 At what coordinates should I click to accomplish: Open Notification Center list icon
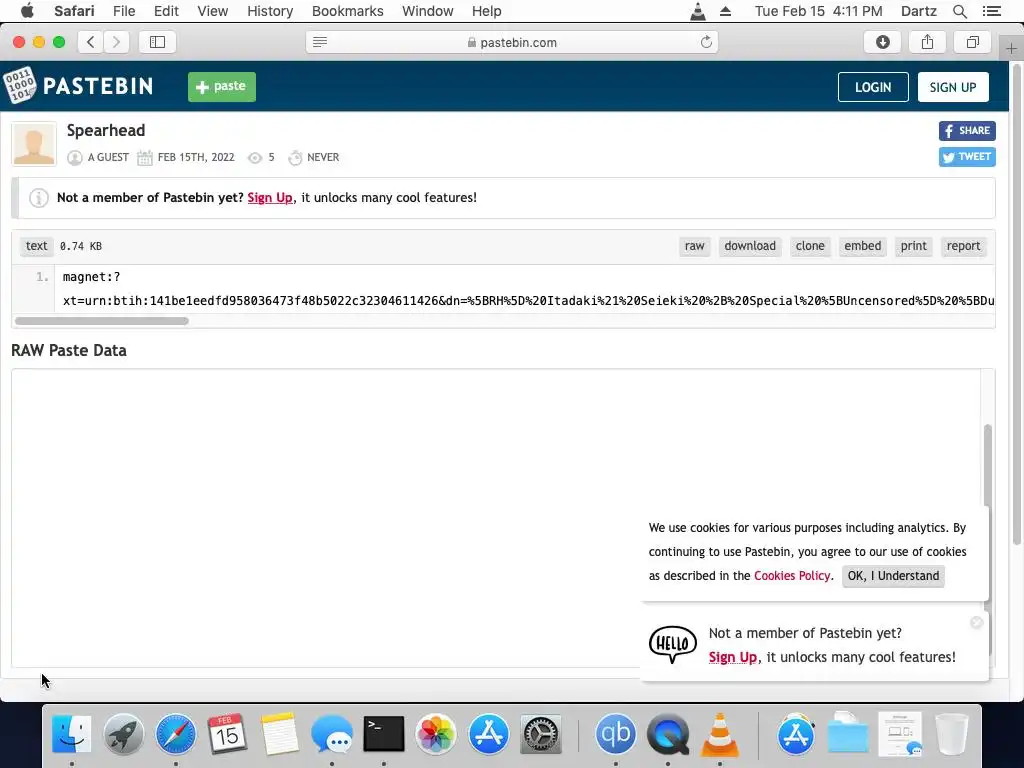(991, 11)
